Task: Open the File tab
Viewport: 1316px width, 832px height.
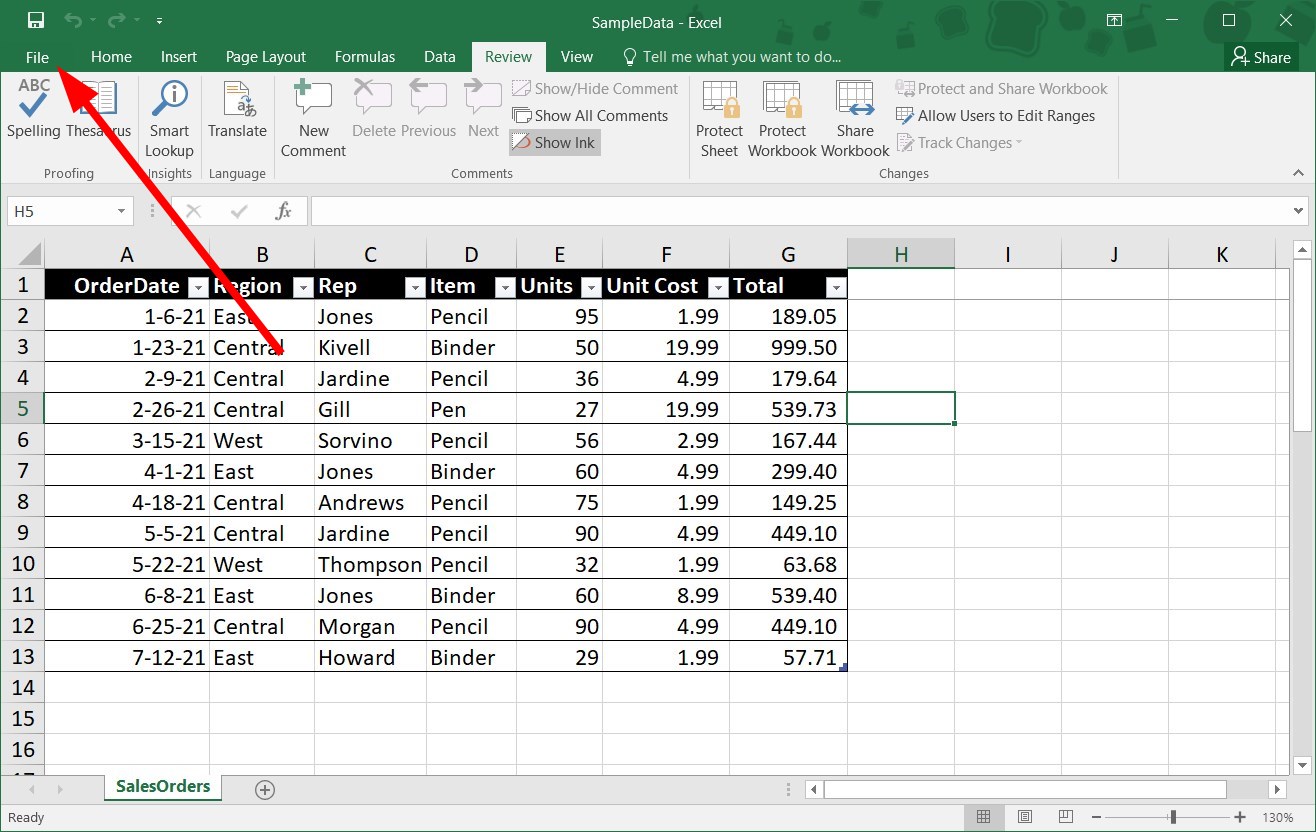Action: tap(37, 57)
